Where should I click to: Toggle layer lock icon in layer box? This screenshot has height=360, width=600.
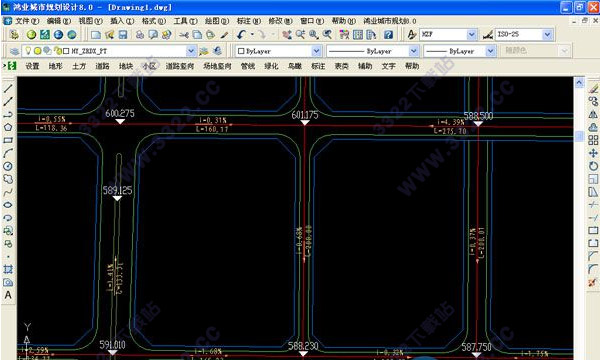pyautogui.click(x=58, y=50)
